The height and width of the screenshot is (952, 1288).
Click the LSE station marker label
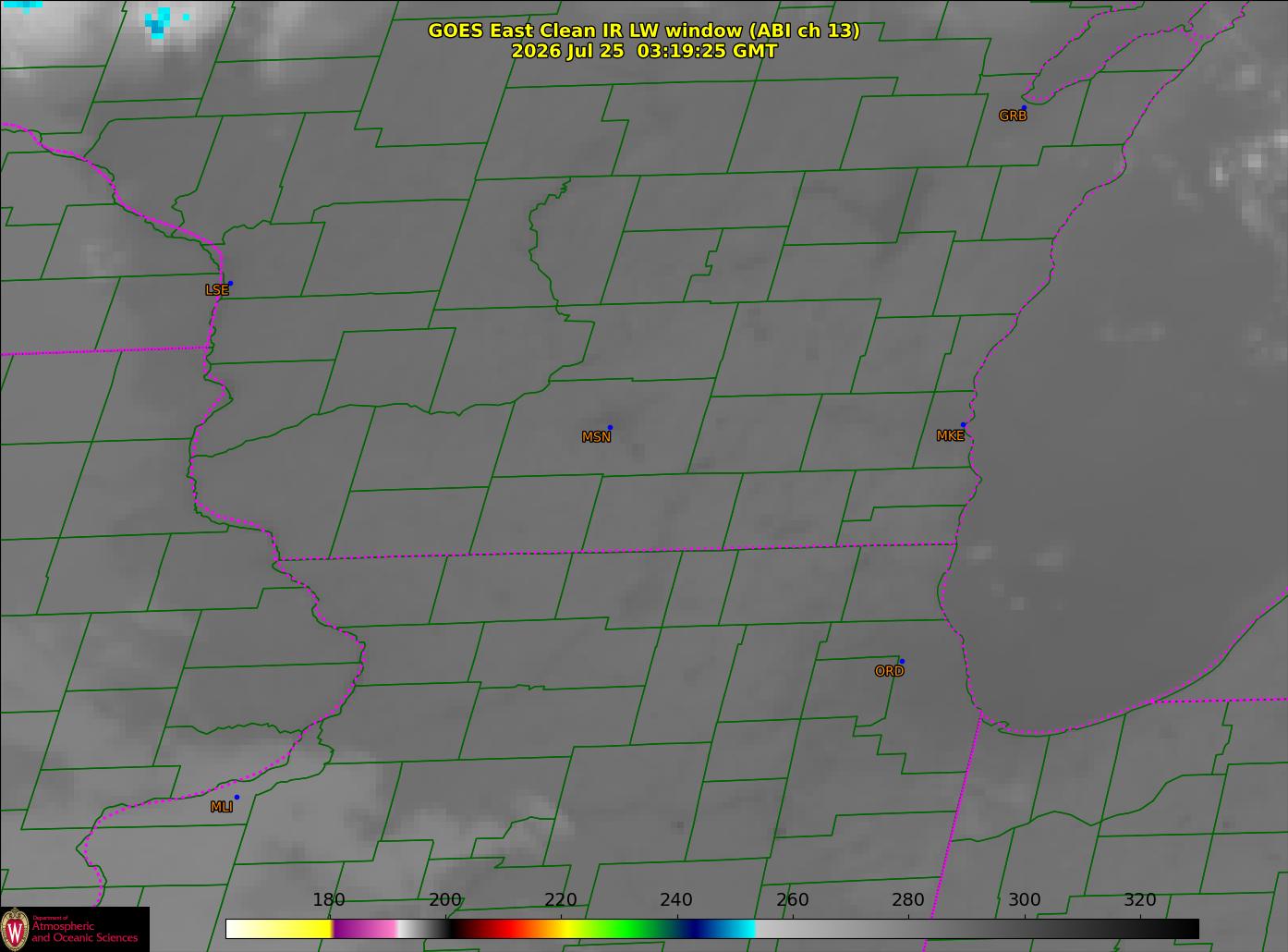[216, 289]
